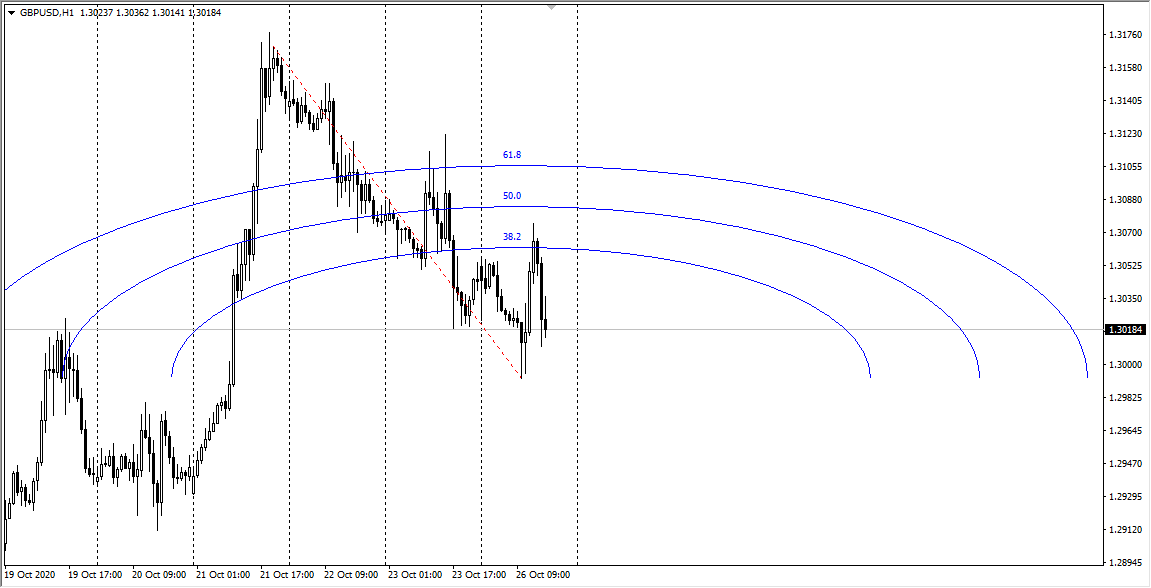Viewport: 1151px width, 588px height.
Task: Select the 50.0 Fibonacci arc label
Action: pyautogui.click(x=512, y=196)
